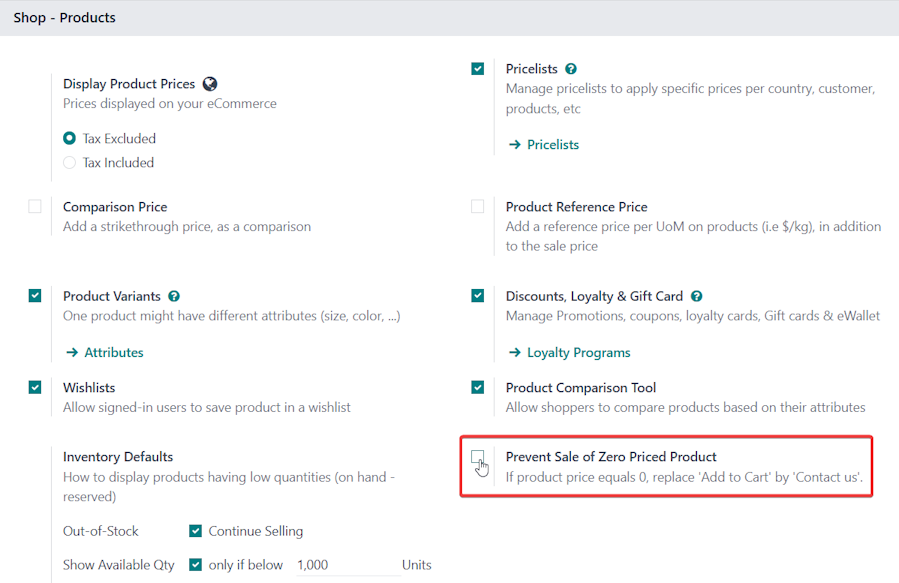Select the Tax Included radio option
Image resolution: width=899 pixels, height=583 pixels.
69,163
